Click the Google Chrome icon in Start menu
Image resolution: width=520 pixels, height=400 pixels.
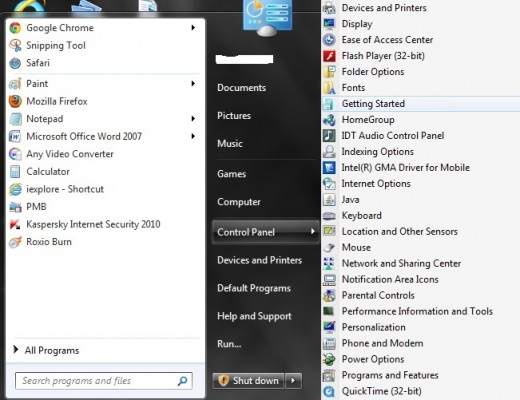pos(15,28)
